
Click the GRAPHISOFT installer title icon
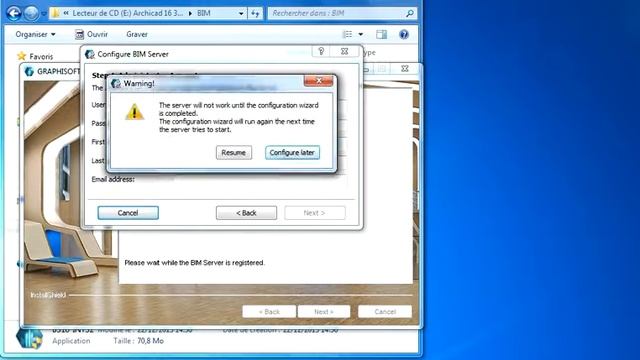(x=29, y=71)
